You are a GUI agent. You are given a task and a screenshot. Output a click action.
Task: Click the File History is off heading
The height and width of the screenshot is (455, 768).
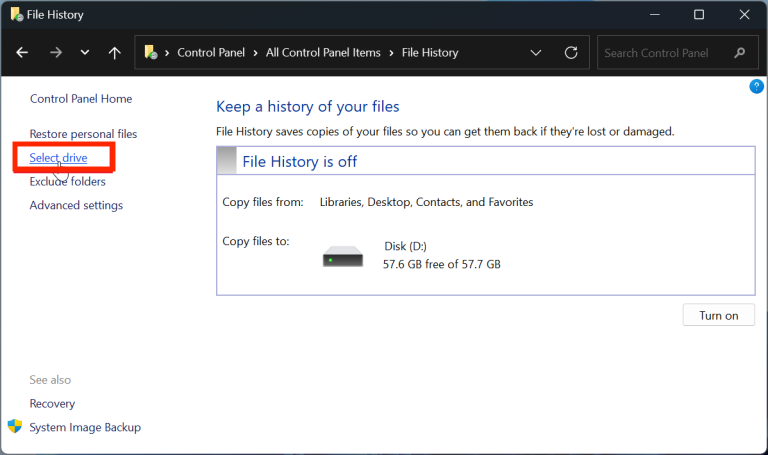pyautogui.click(x=300, y=162)
